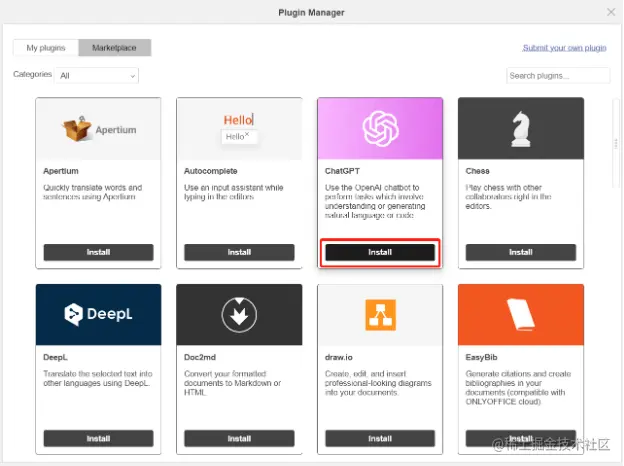Click the Apertium plugin title
Viewport: 624px width, 466px height.
[61, 171]
